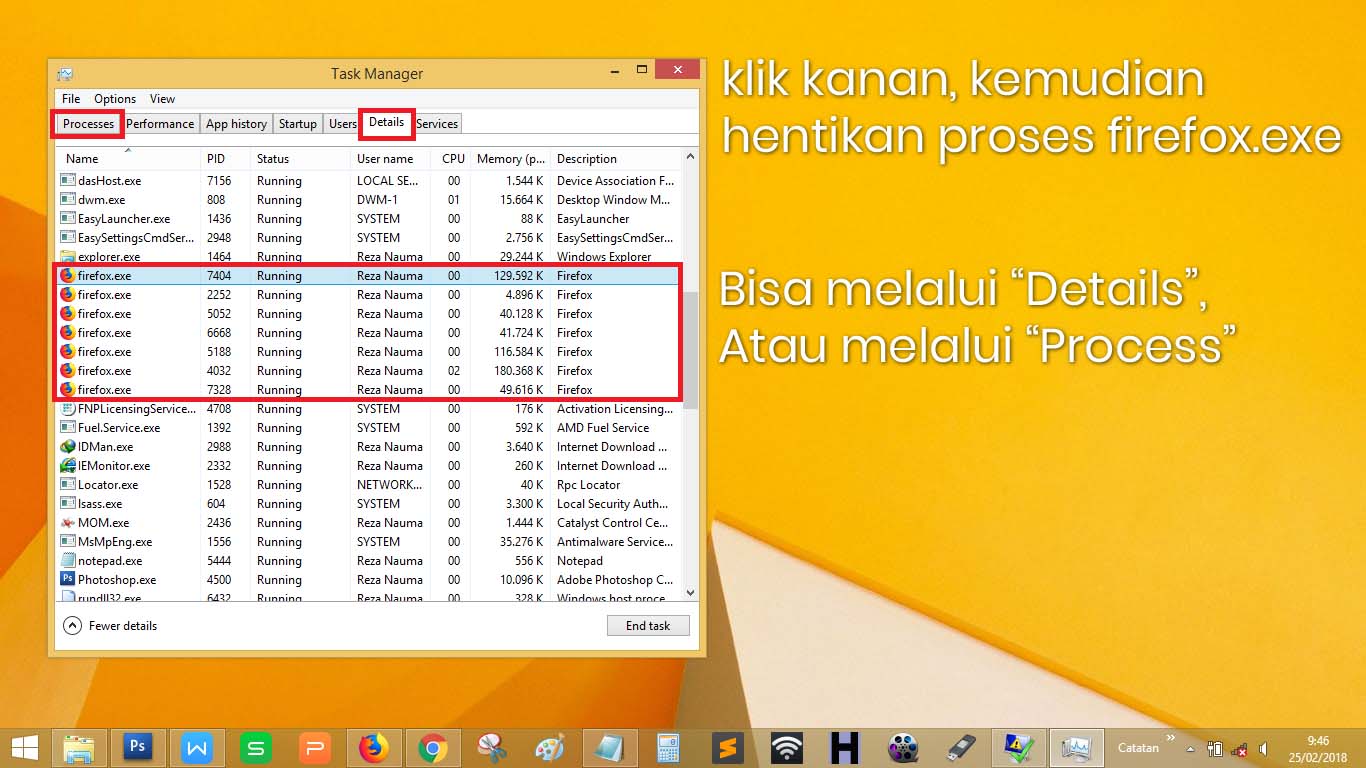Sort the list by Name column
Screen dimensions: 1366x768
point(128,158)
